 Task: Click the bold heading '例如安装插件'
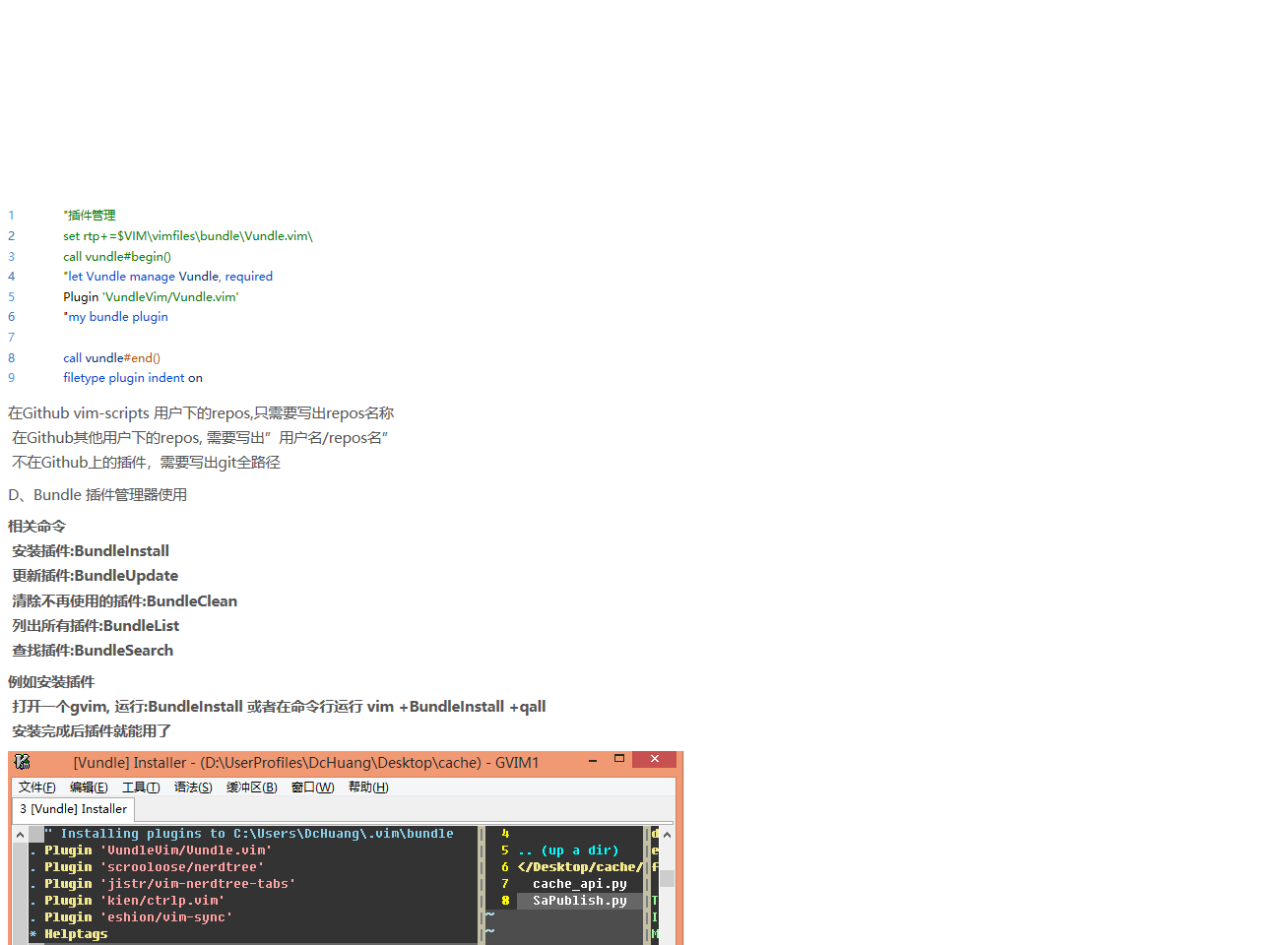(51, 682)
